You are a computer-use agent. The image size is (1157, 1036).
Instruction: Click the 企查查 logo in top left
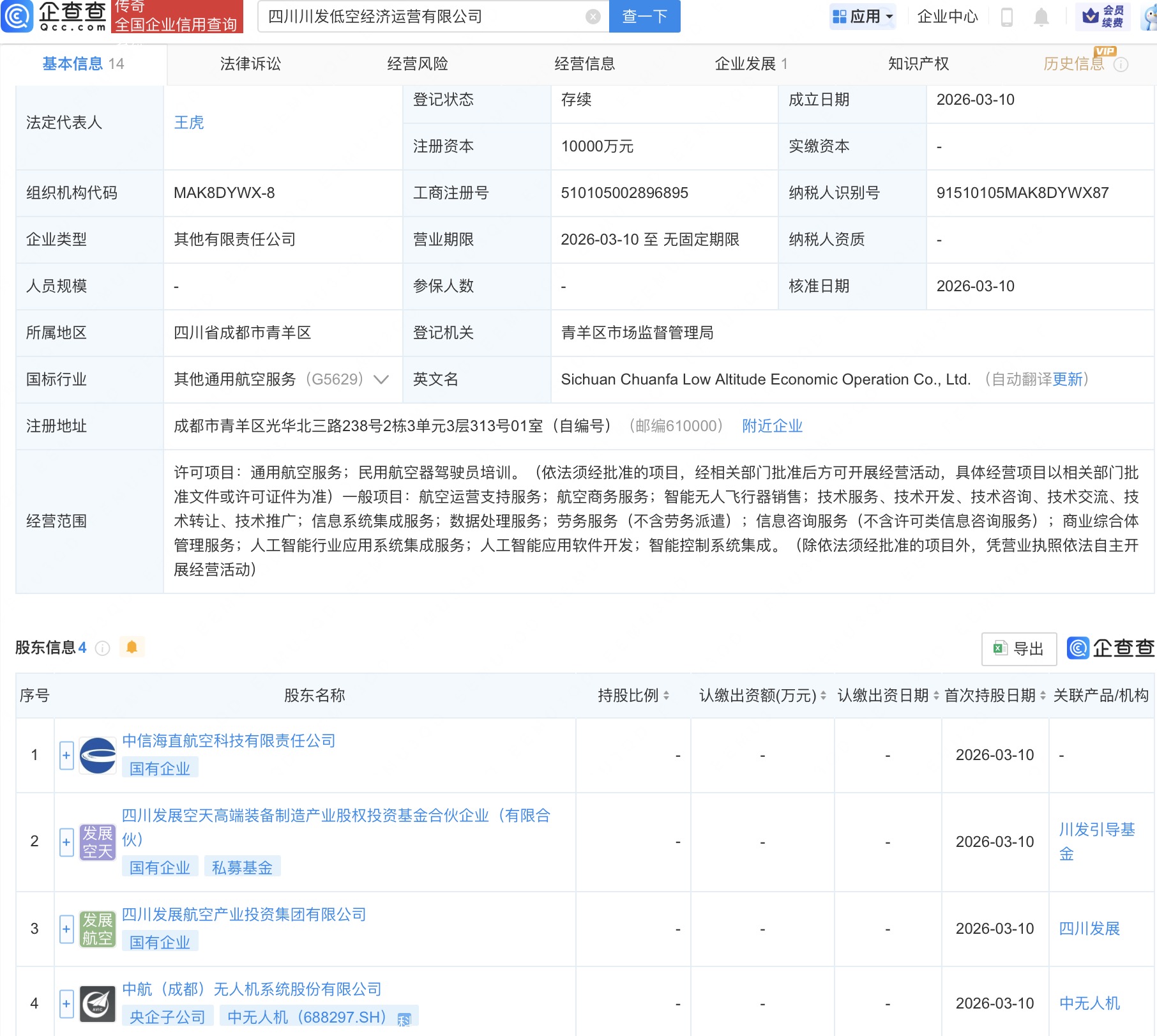click(54, 17)
